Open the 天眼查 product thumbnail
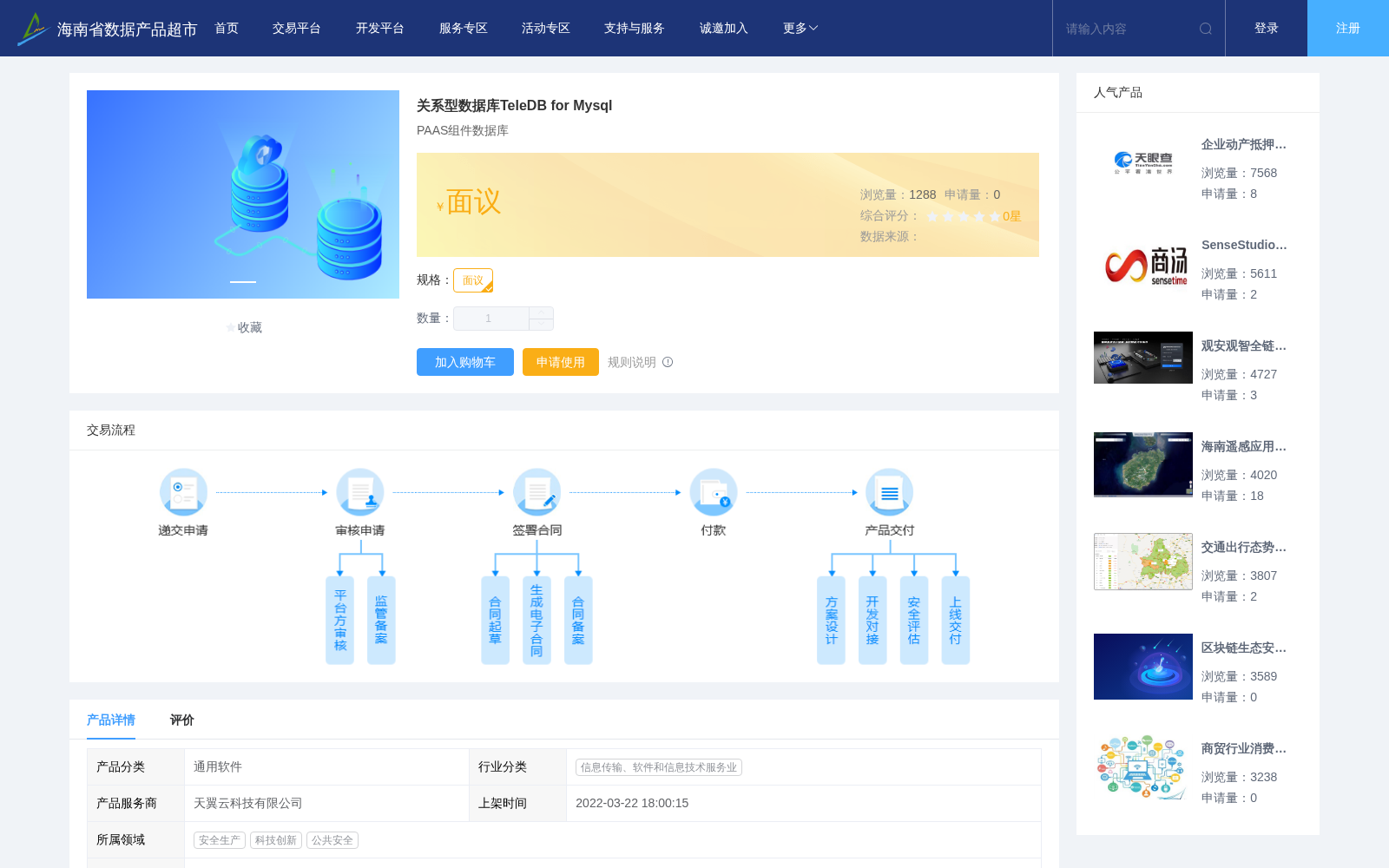The image size is (1389, 868). click(x=1143, y=163)
